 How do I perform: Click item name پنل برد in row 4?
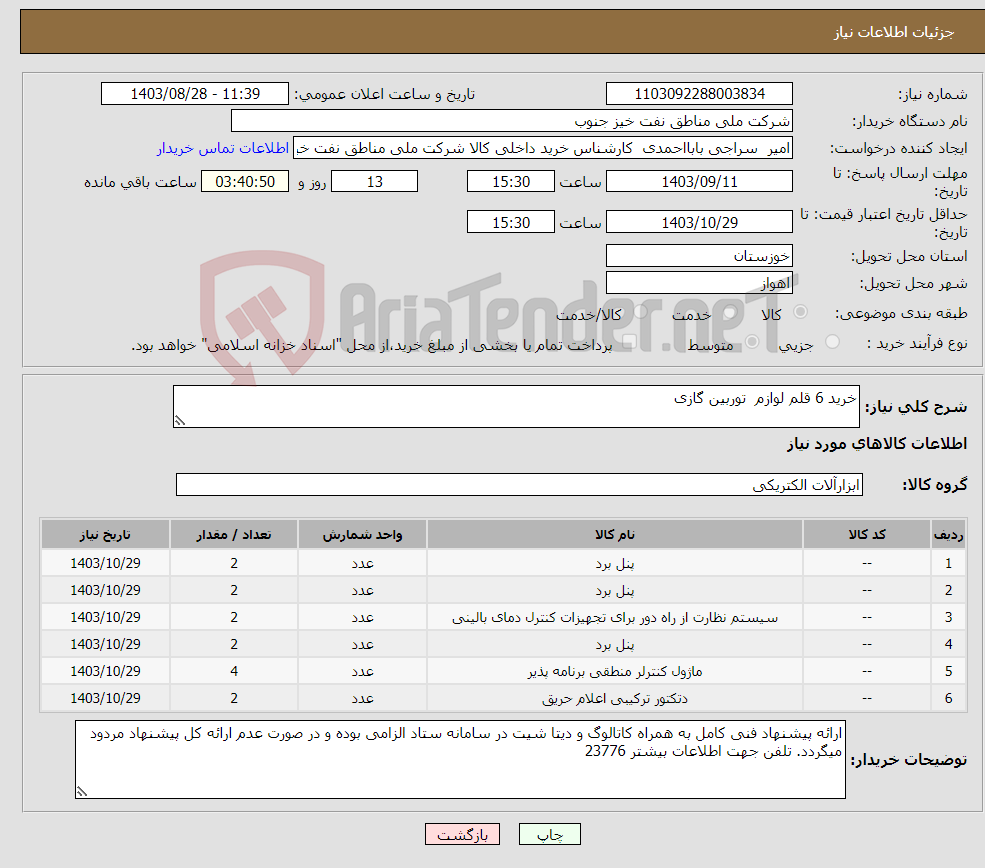pyautogui.click(x=615, y=644)
